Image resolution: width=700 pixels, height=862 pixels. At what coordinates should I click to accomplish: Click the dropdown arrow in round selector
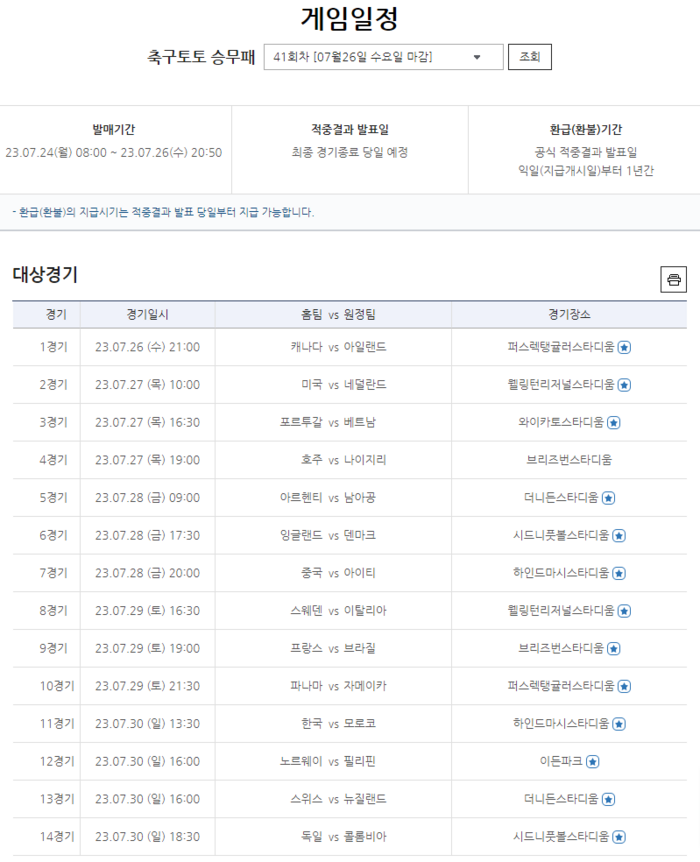(x=476, y=57)
